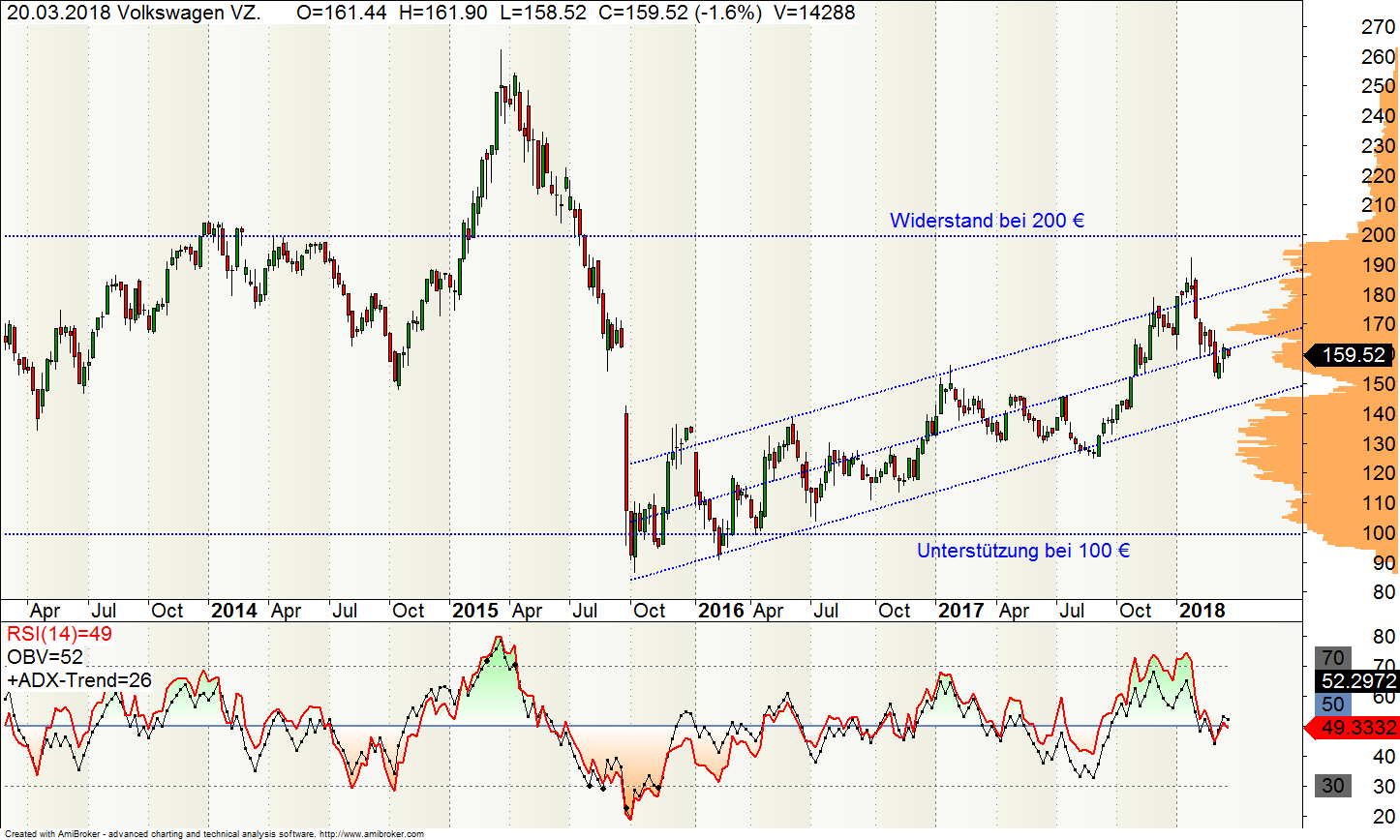Click the volume value "V=14288"
The image size is (1400, 840).
pyautogui.click(x=814, y=13)
